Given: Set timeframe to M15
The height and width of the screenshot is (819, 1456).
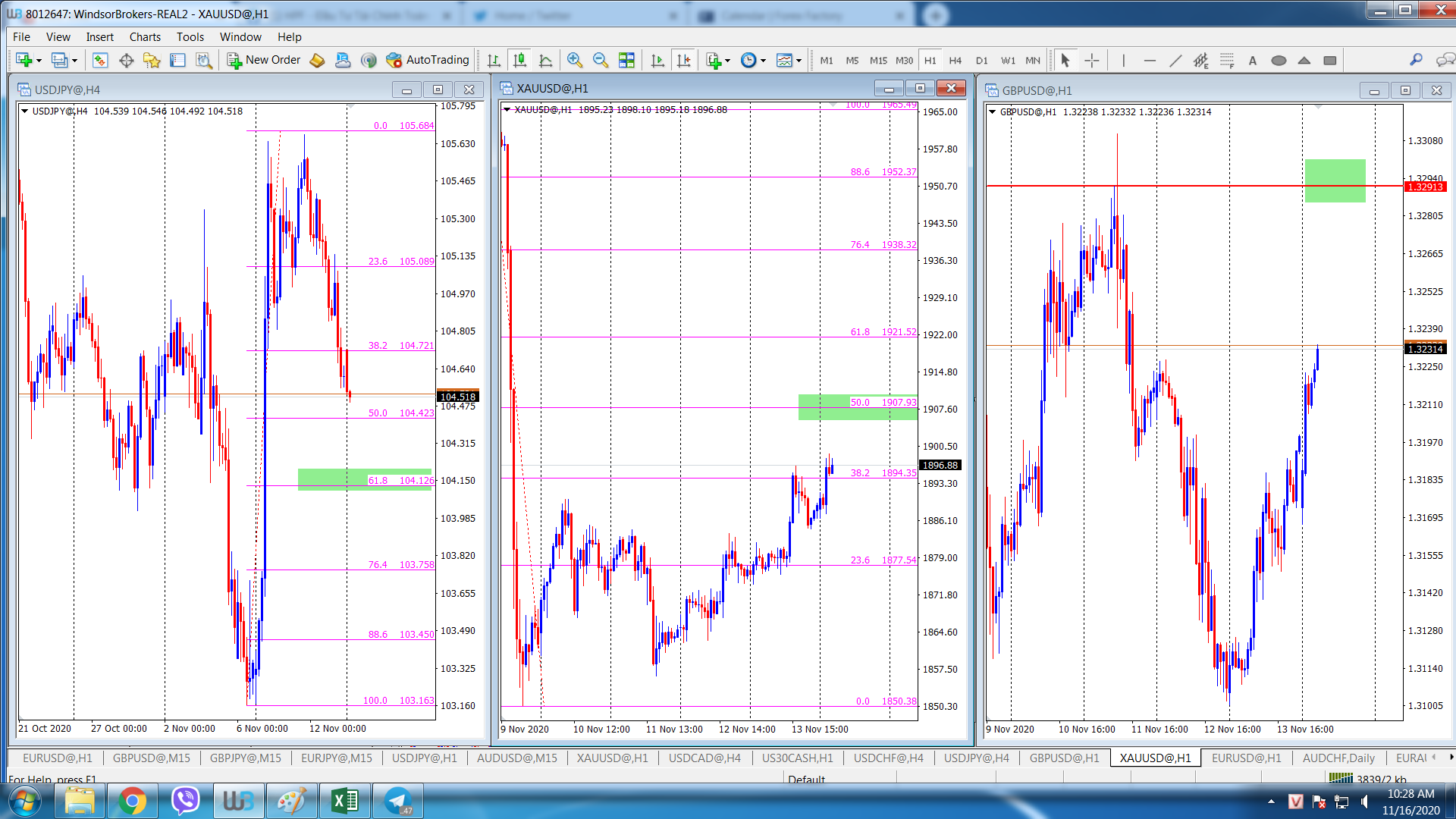Looking at the screenshot, I should tap(878, 60).
